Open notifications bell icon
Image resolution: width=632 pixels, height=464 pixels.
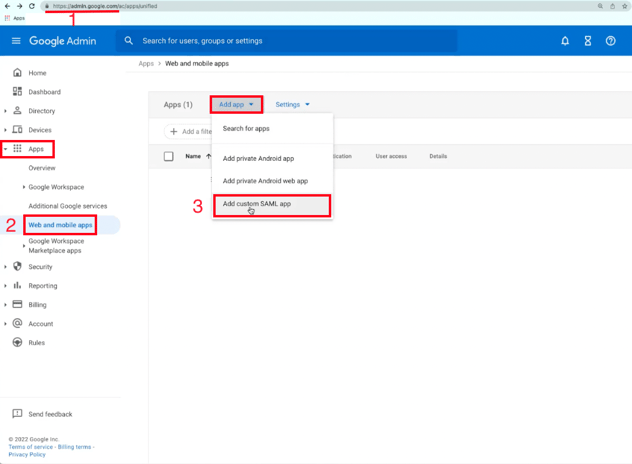point(565,41)
